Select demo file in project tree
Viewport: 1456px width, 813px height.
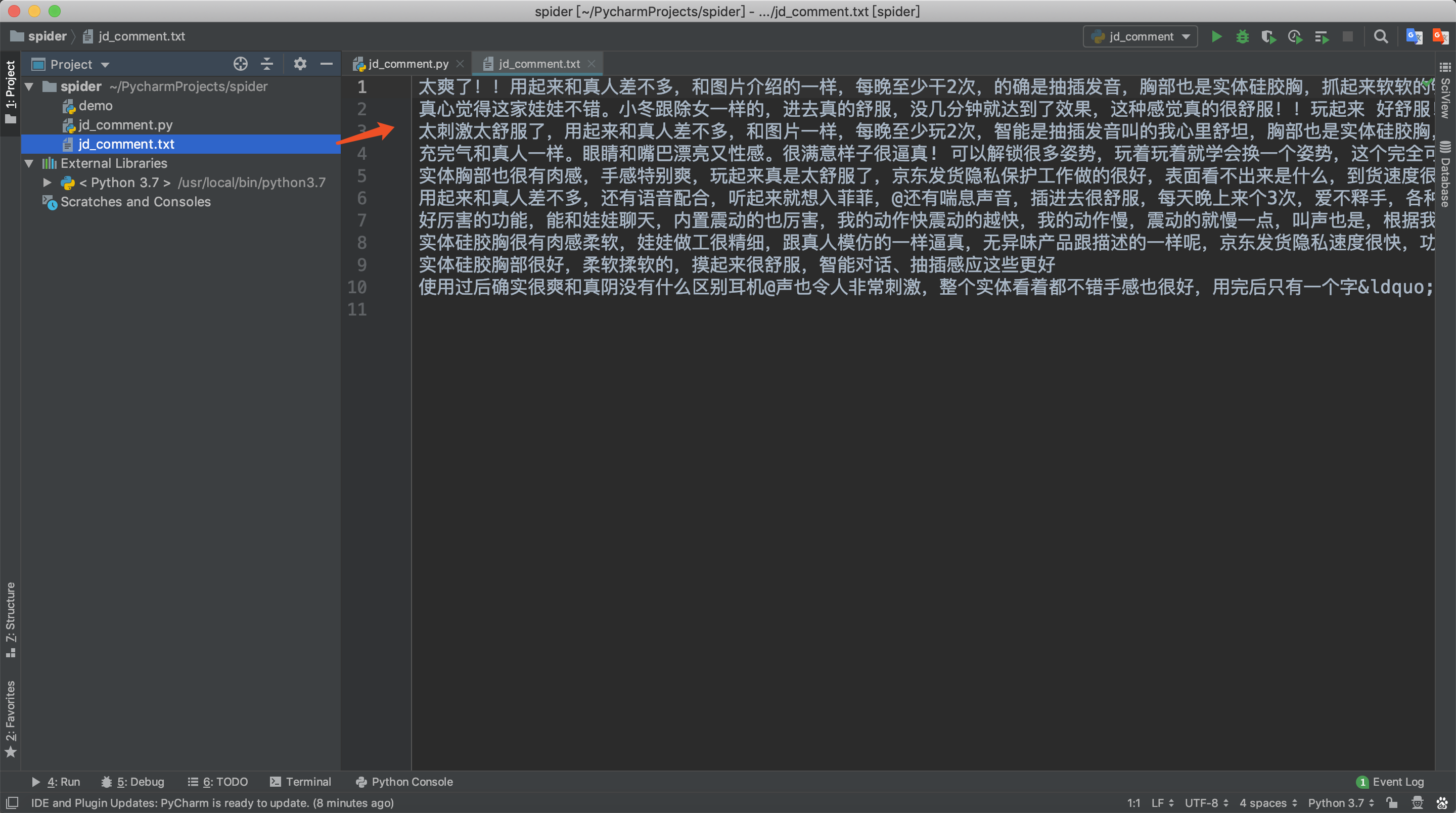pos(95,106)
